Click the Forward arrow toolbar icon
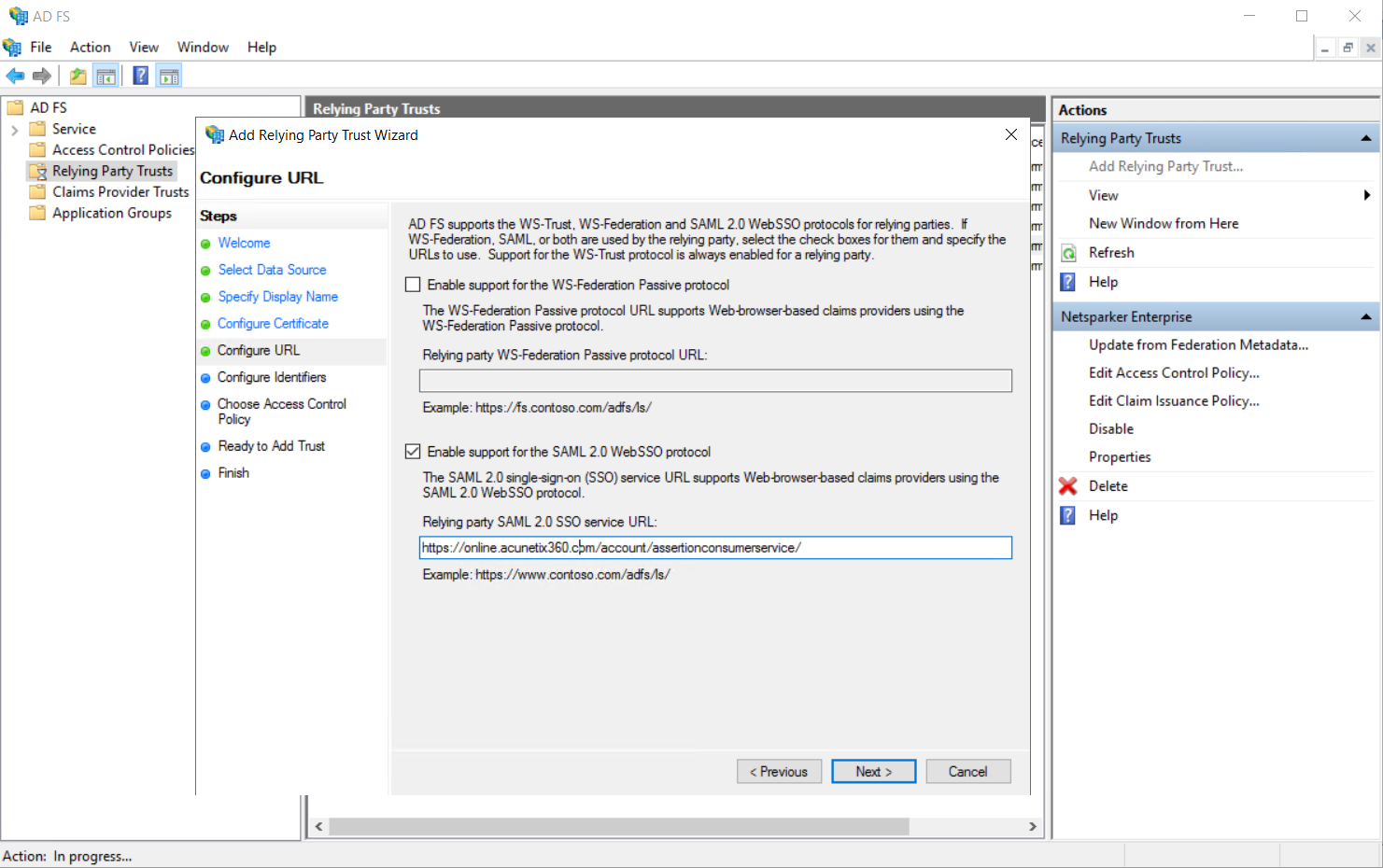This screenshot has height=868, width=1383. click(41, 77)
